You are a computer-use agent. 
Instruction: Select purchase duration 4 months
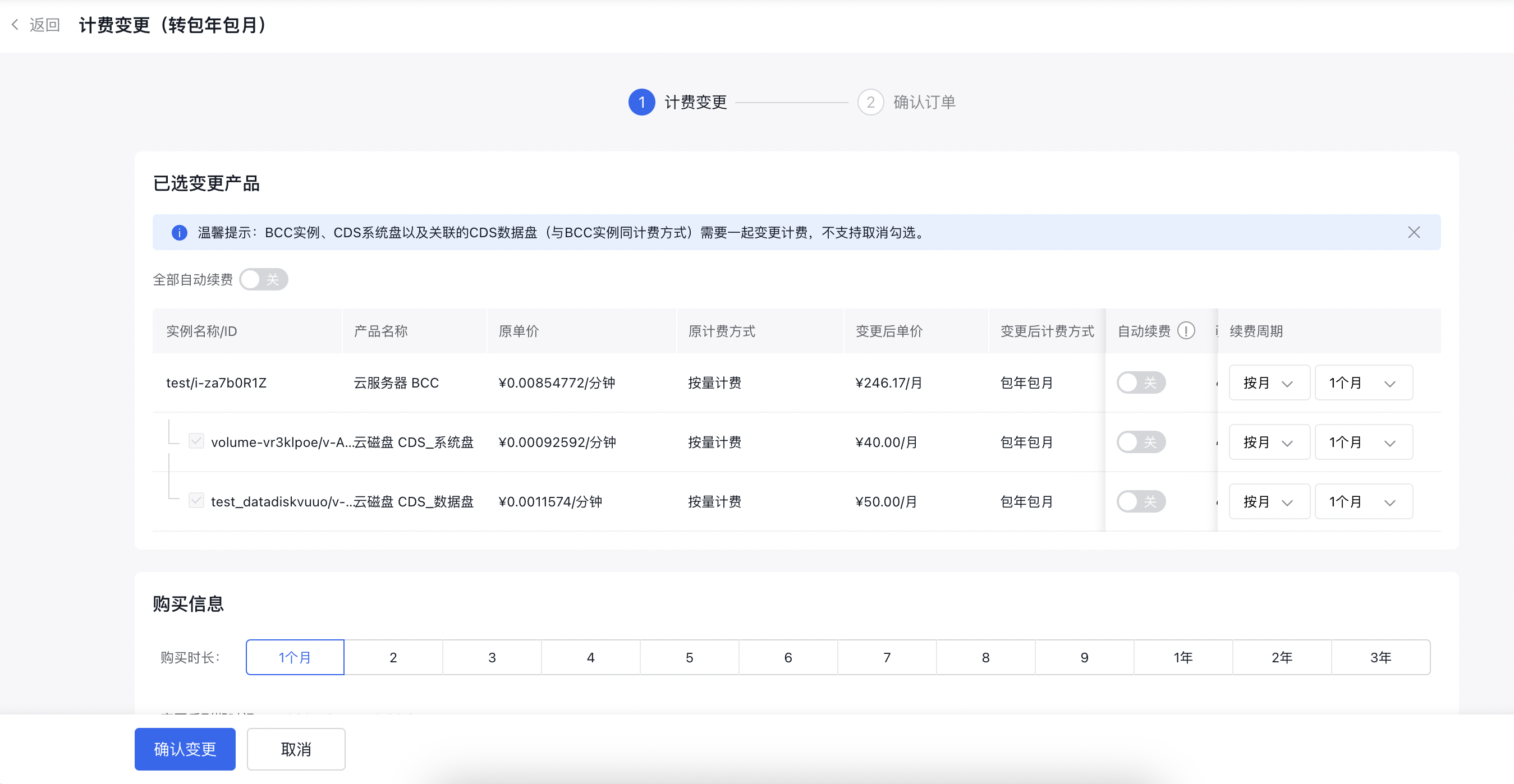click(591, 657)
